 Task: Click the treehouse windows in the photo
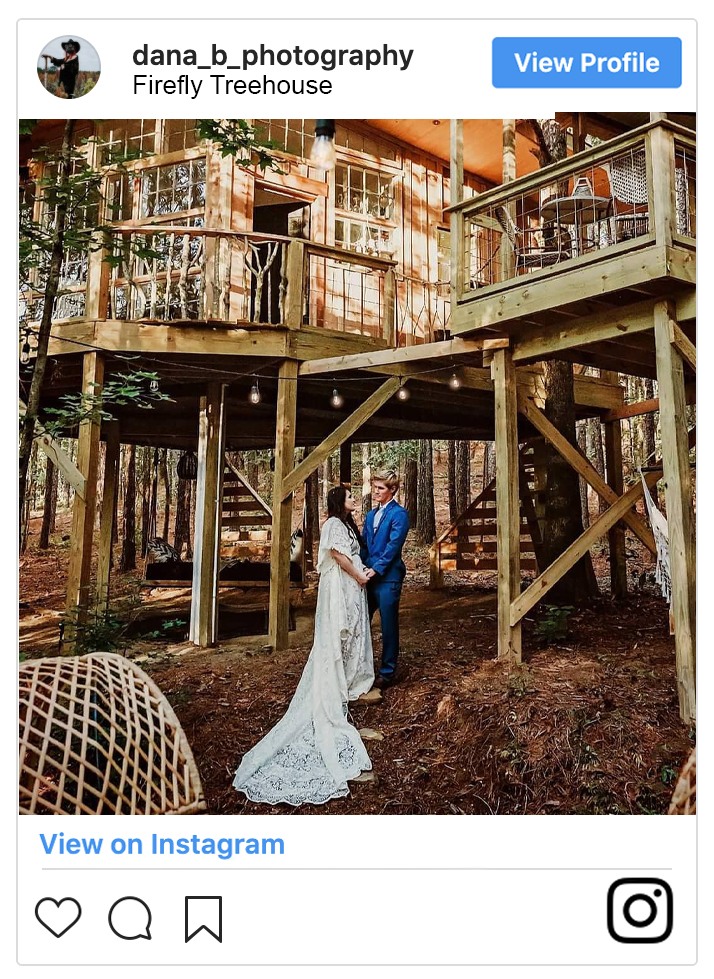click(174, 189)
